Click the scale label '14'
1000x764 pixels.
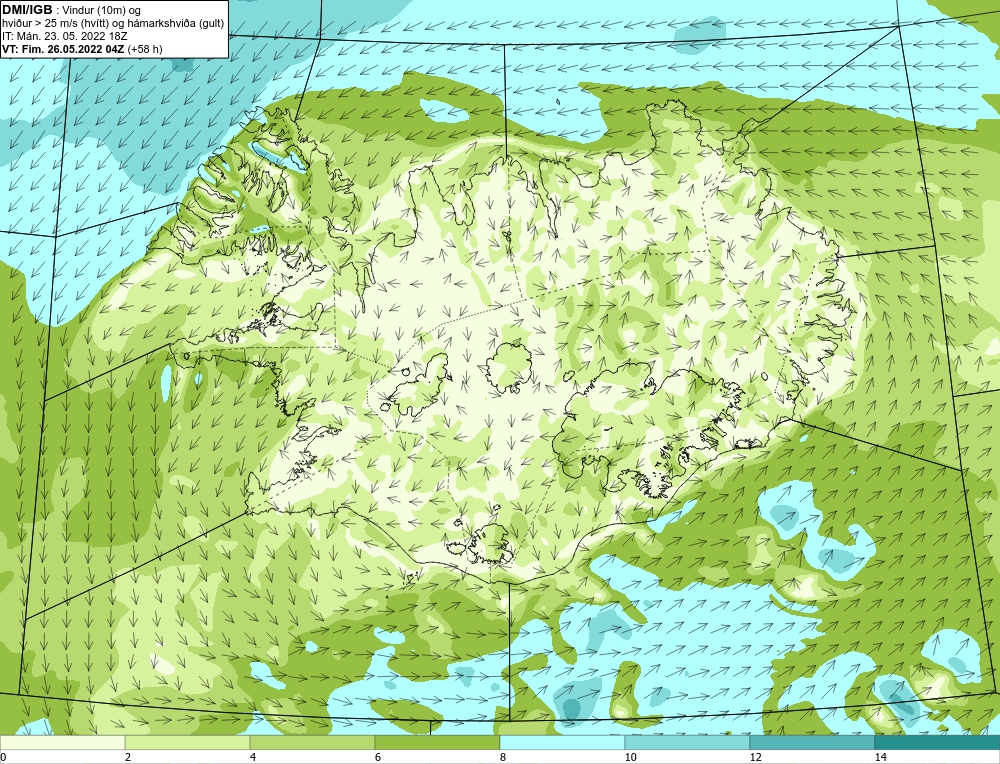(x=881, y=757)
